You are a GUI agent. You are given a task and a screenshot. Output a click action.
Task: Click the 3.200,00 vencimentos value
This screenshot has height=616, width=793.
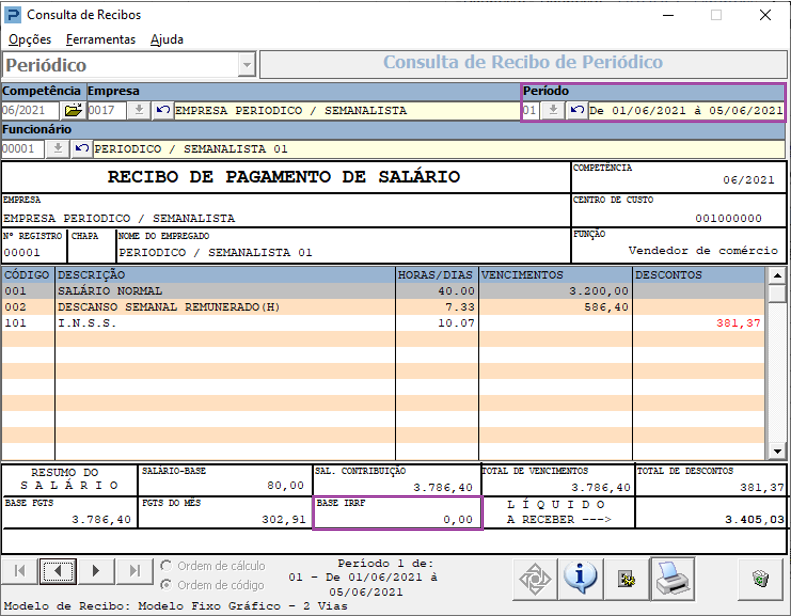[599, 291]
